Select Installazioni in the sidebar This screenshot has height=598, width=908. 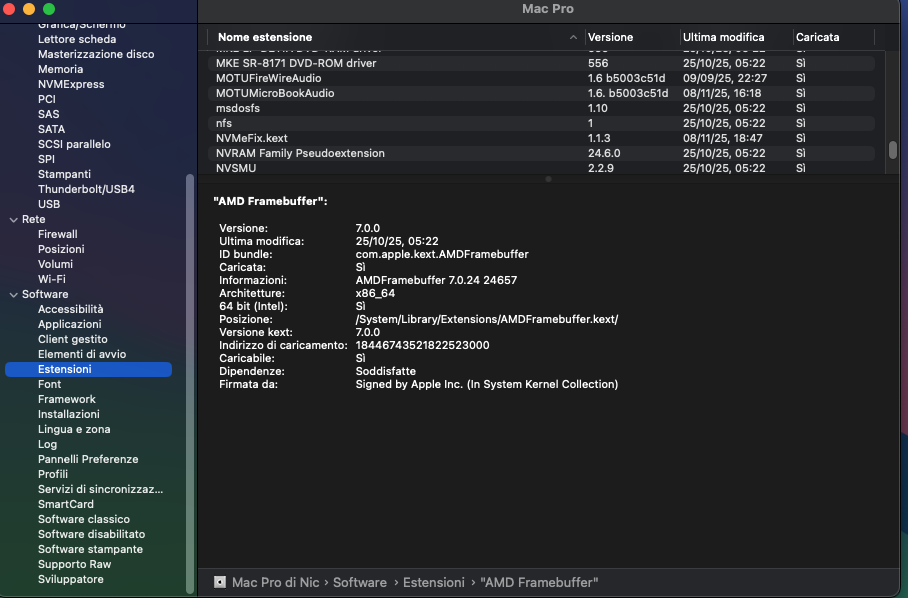click(x=68, y=414)
